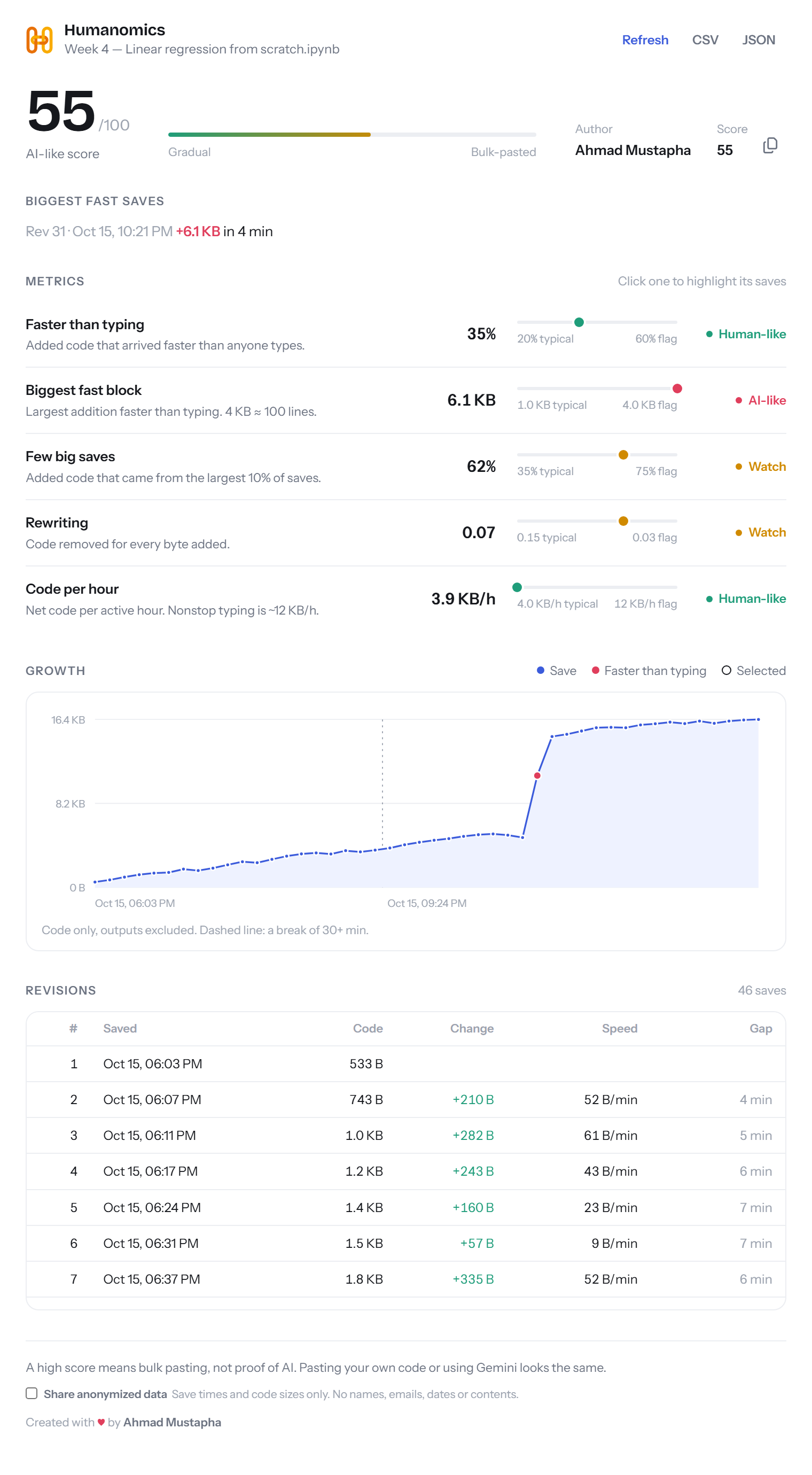Viewport: 812px width, 1475px height.
Task: Click the Watch label for Few big saves
Action: pos(761,467)
